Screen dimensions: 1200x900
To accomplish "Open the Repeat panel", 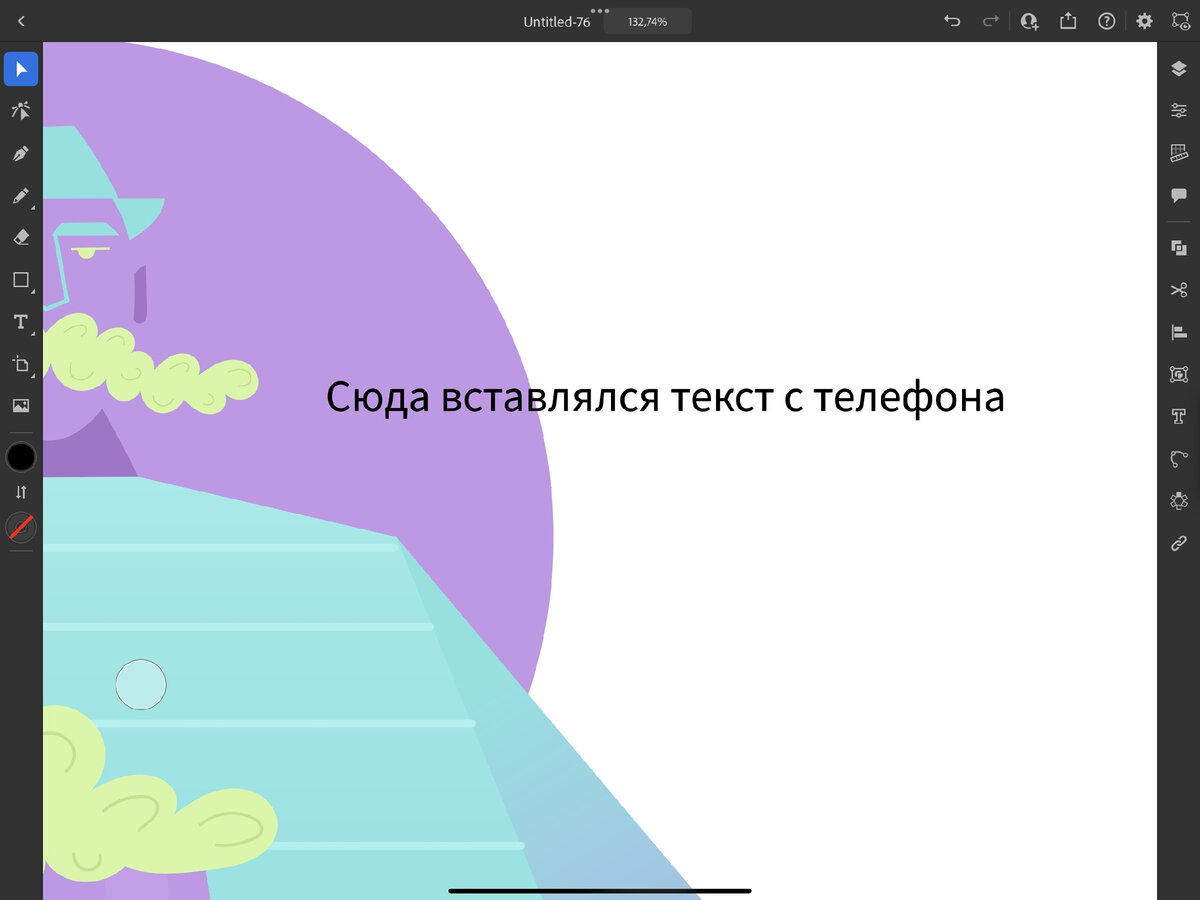I will tap(1179, 501).
